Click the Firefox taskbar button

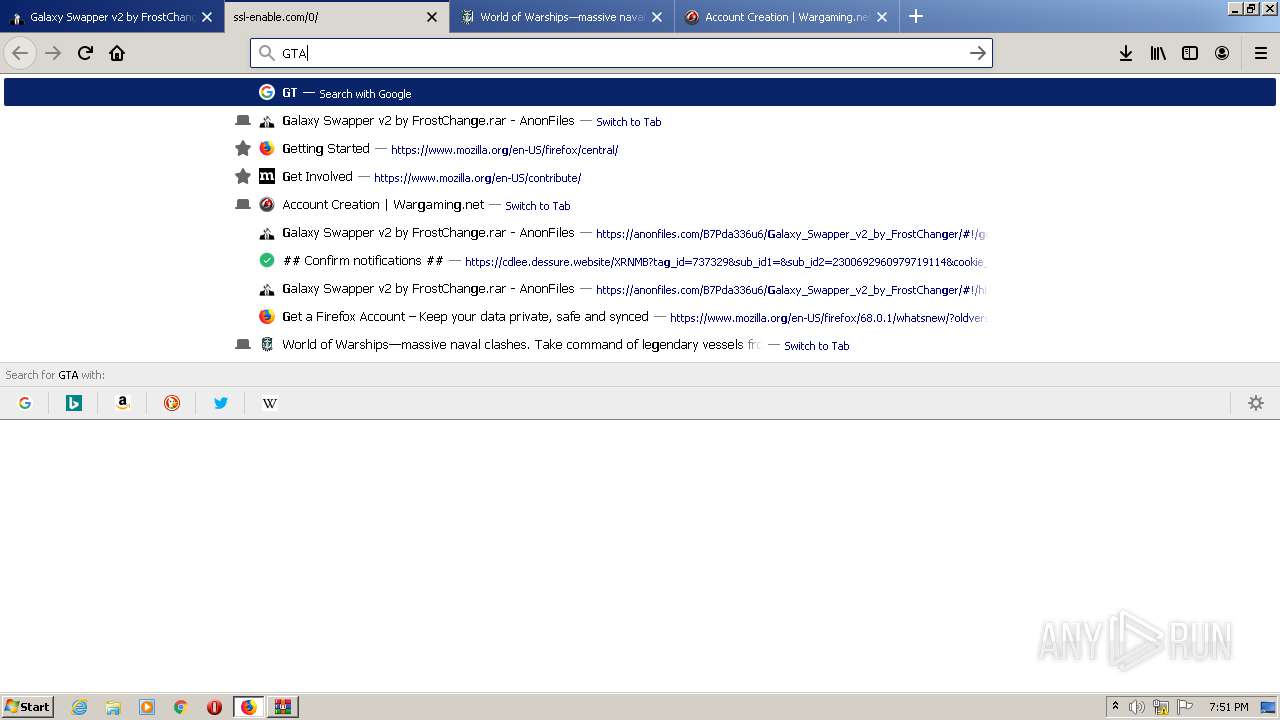click(248, 707)
